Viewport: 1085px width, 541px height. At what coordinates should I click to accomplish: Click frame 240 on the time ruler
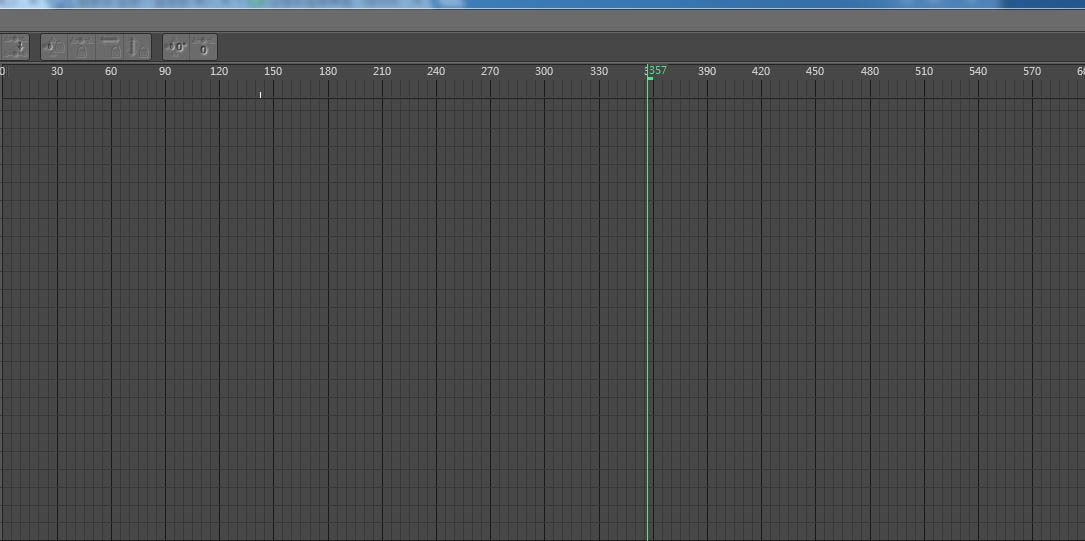pos(436,71)
